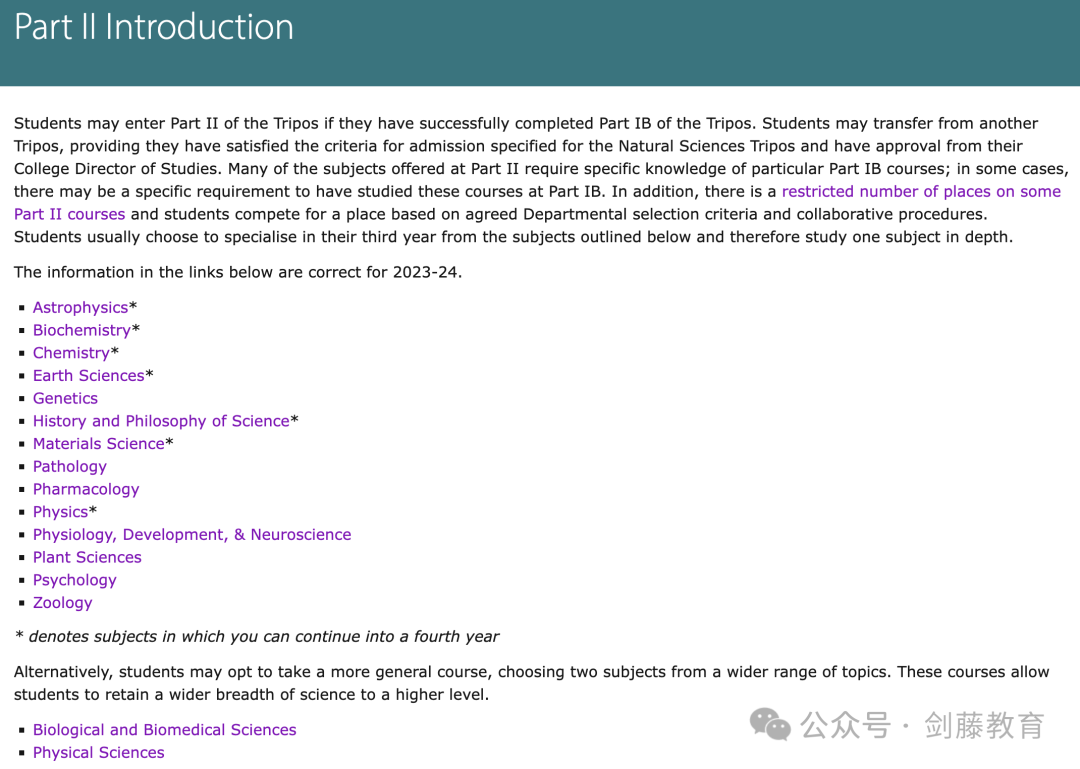Open Physiology, Development, & Neuroscience link
This screenshot has width=1080, height=769.
point(192,535)
